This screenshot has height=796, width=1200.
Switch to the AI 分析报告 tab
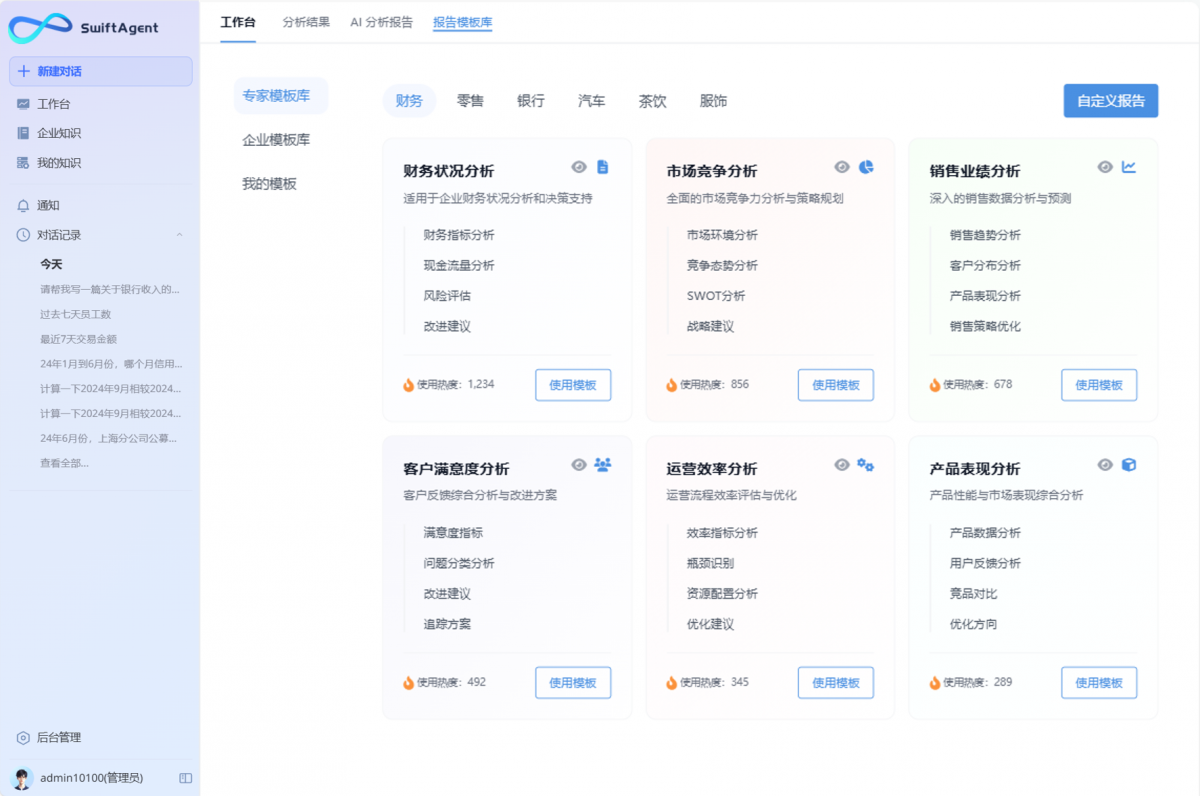pos(381,22)
